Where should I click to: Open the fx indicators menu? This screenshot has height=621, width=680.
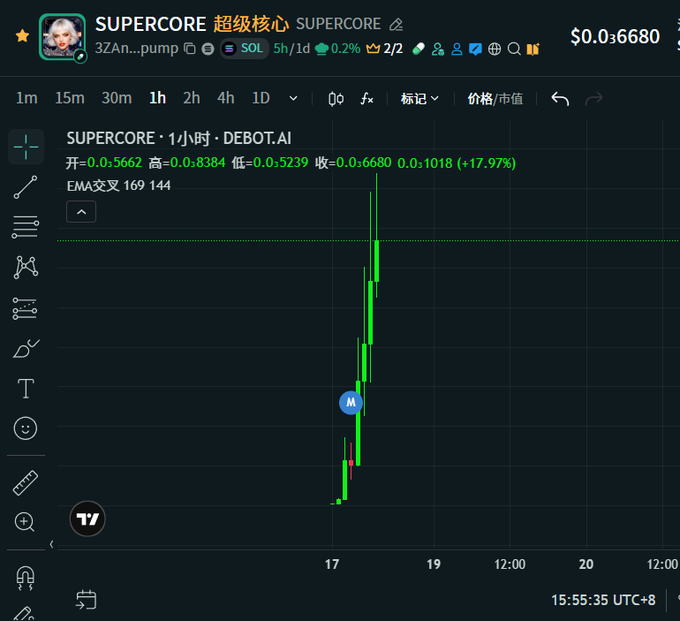(367, 99)
